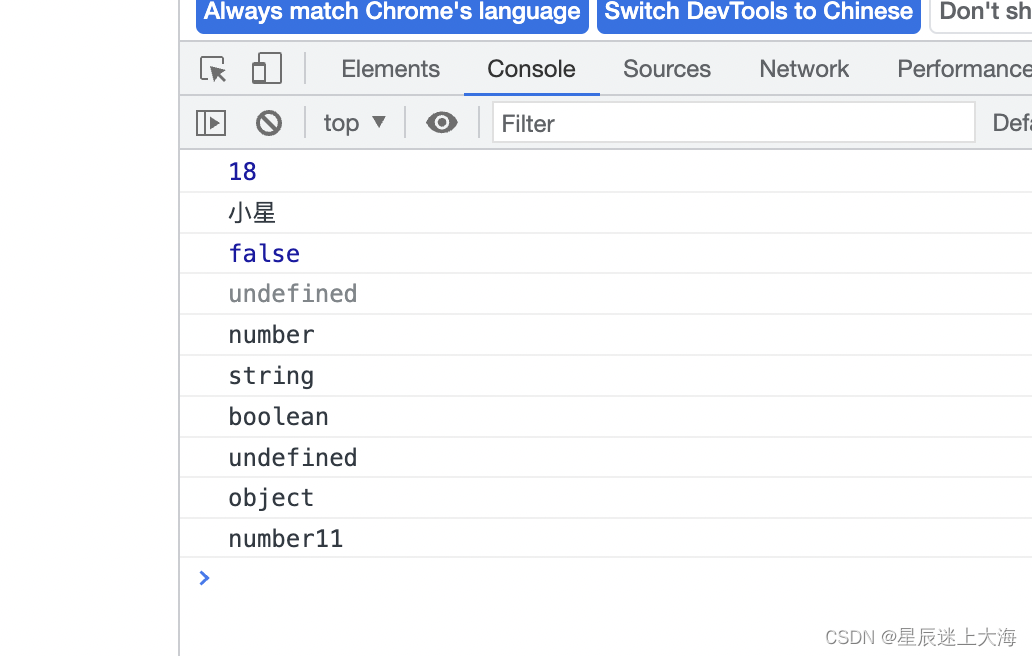Screen dimensions: 1032x656
Task: Expand the Default log levels dropdown
Action: [x=1012, y=123]
